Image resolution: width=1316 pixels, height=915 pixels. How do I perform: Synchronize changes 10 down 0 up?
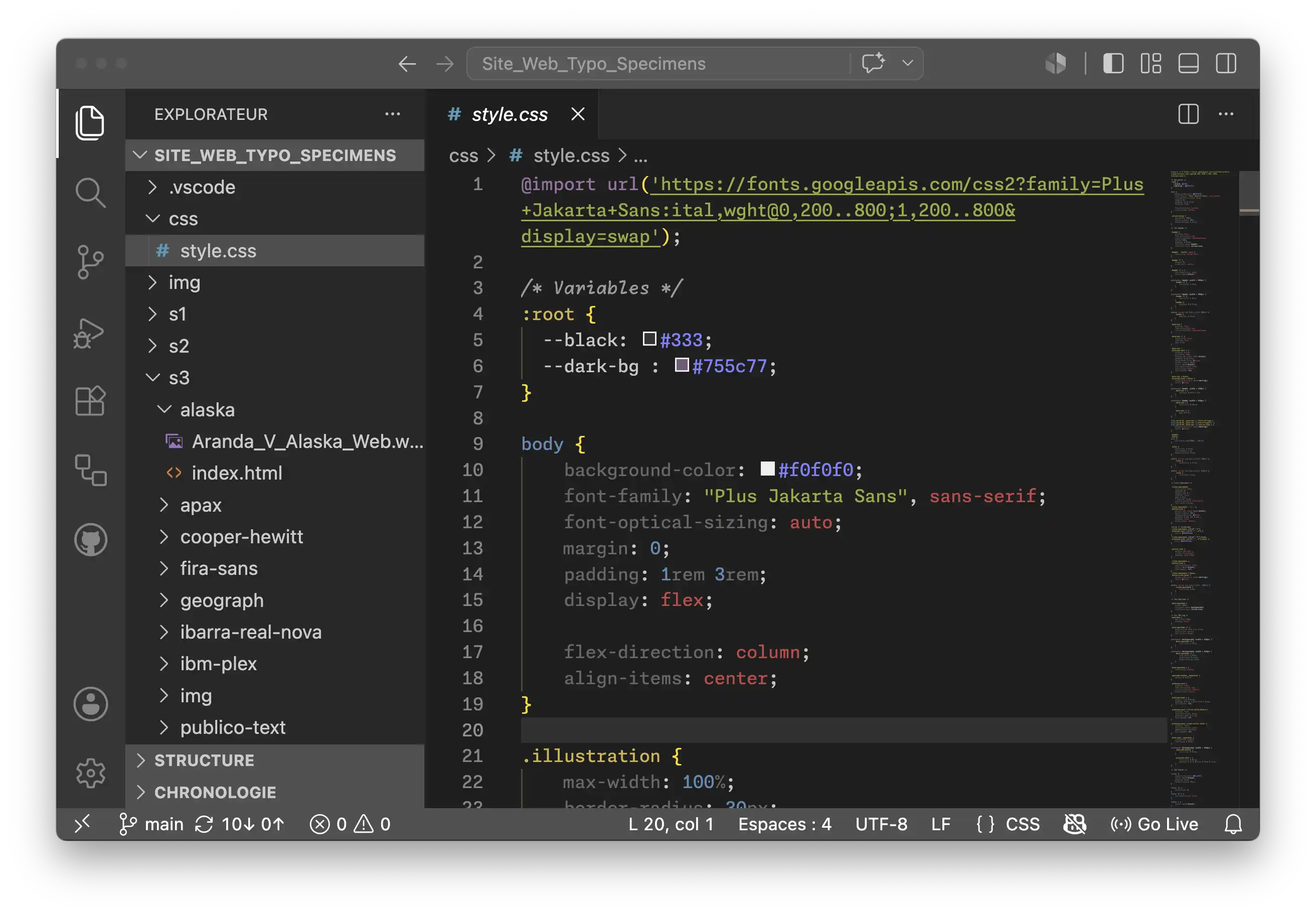pos(240,824)
